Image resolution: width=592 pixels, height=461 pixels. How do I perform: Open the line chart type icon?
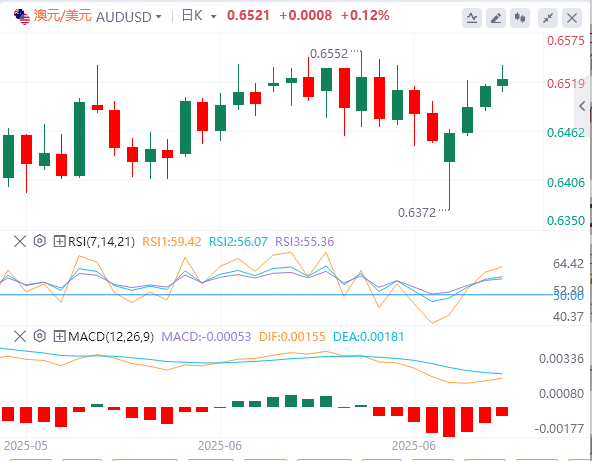pyautogui.click(x=472, y=18)
